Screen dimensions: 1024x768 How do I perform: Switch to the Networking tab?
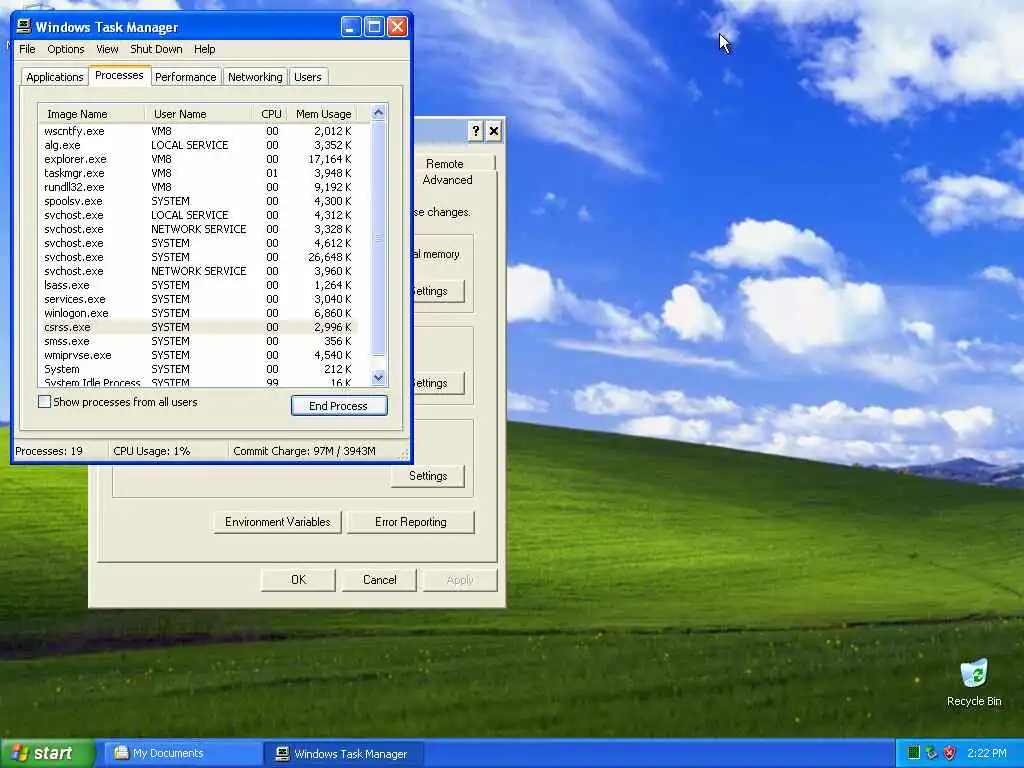point(255,77)
